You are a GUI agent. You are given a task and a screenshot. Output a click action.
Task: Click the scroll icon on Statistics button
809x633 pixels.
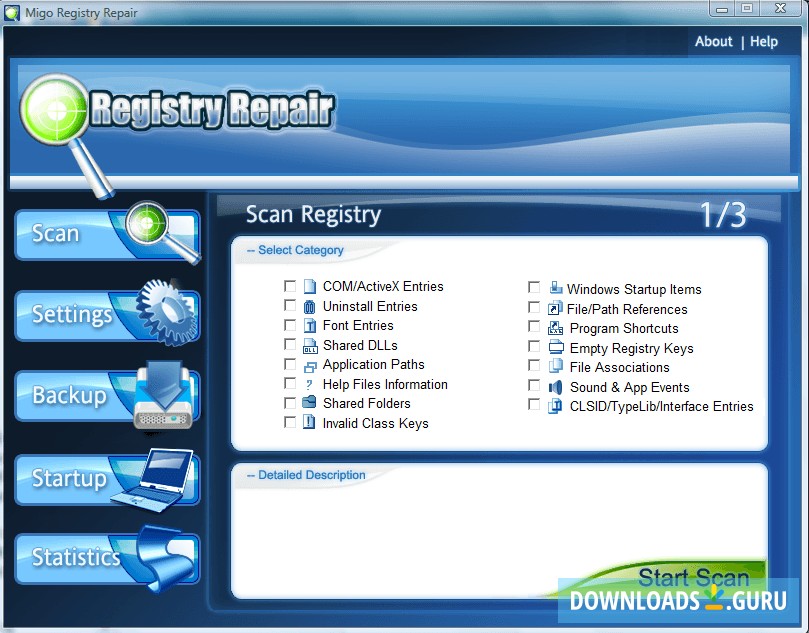tap(164, 559)
